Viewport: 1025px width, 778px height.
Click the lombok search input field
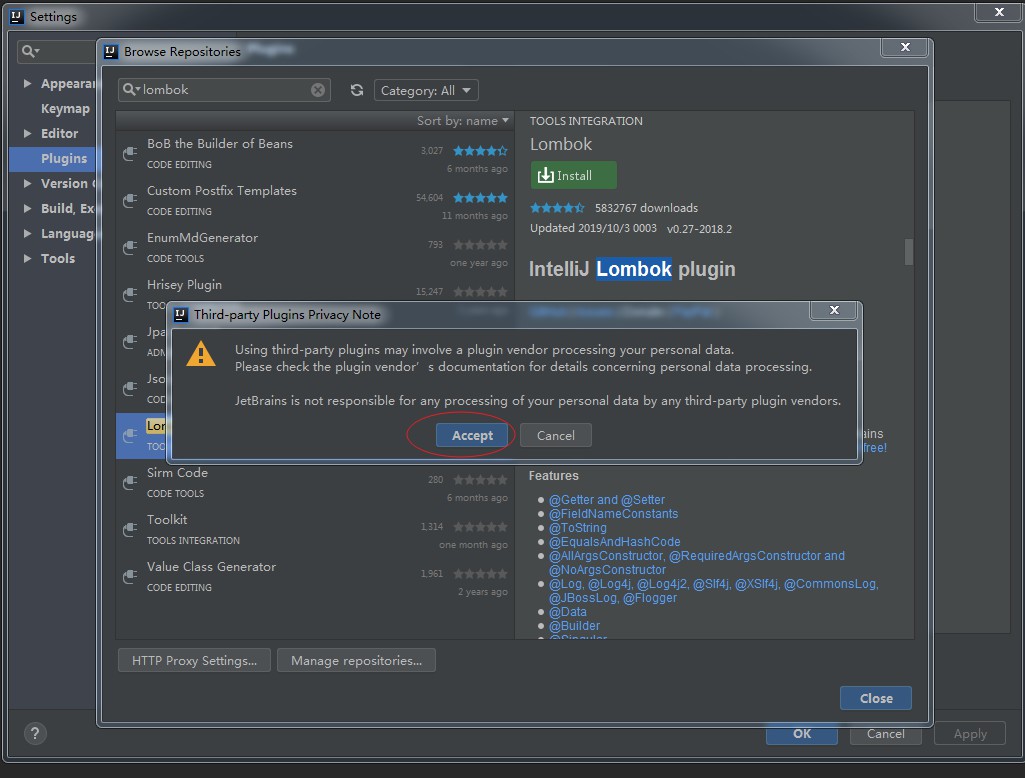(x=224, y=90)
